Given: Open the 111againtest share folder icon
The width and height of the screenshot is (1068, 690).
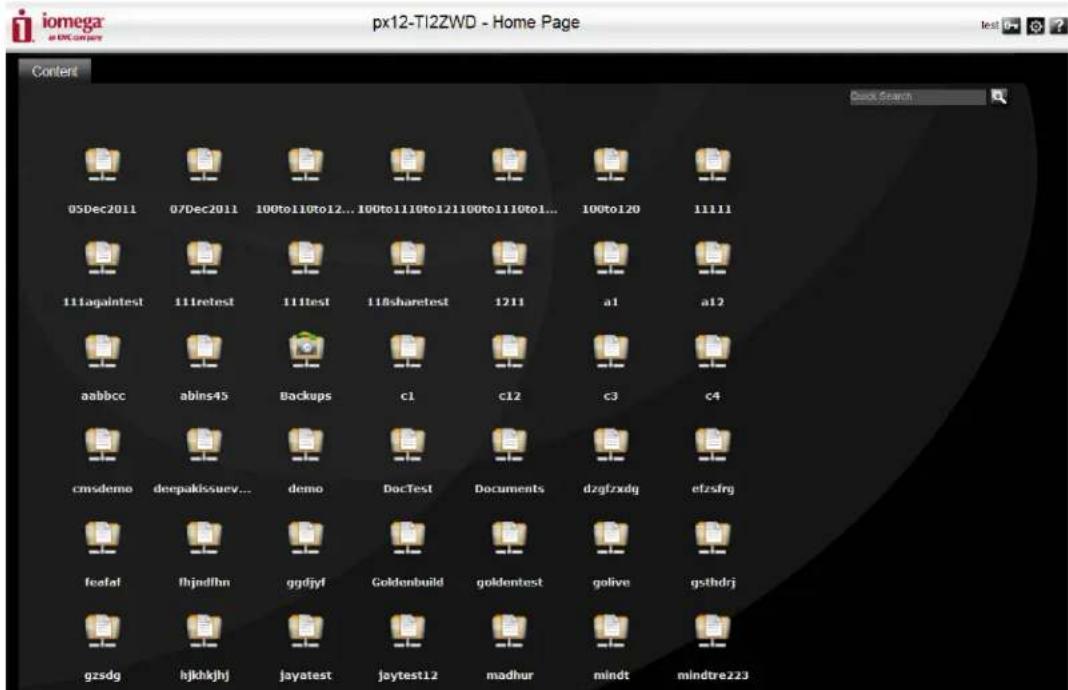Looking at the screenshot, I should (102, 257).
